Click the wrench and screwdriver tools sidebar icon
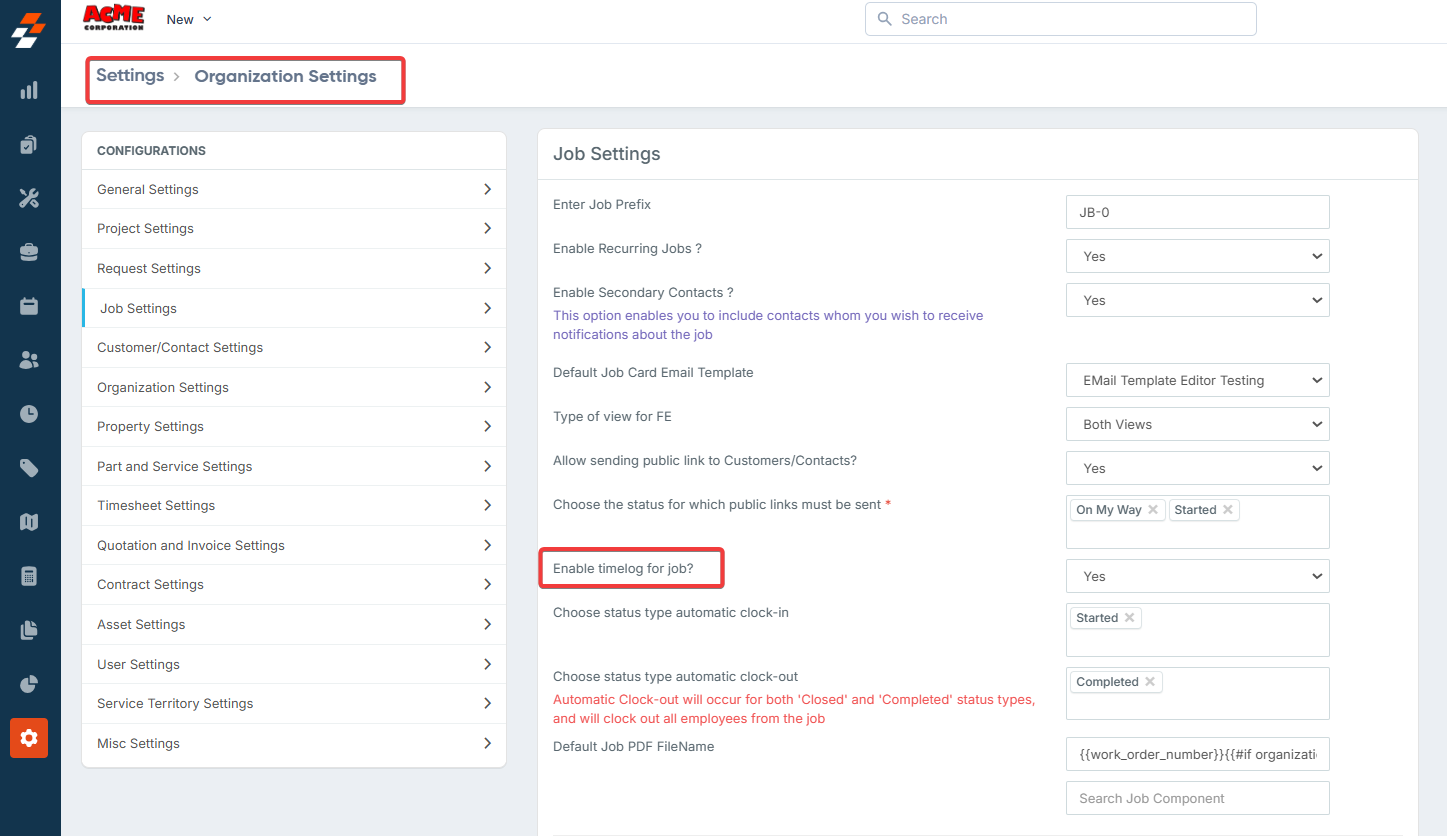This screenshot has width=1447, height=836. pos(29,198)
